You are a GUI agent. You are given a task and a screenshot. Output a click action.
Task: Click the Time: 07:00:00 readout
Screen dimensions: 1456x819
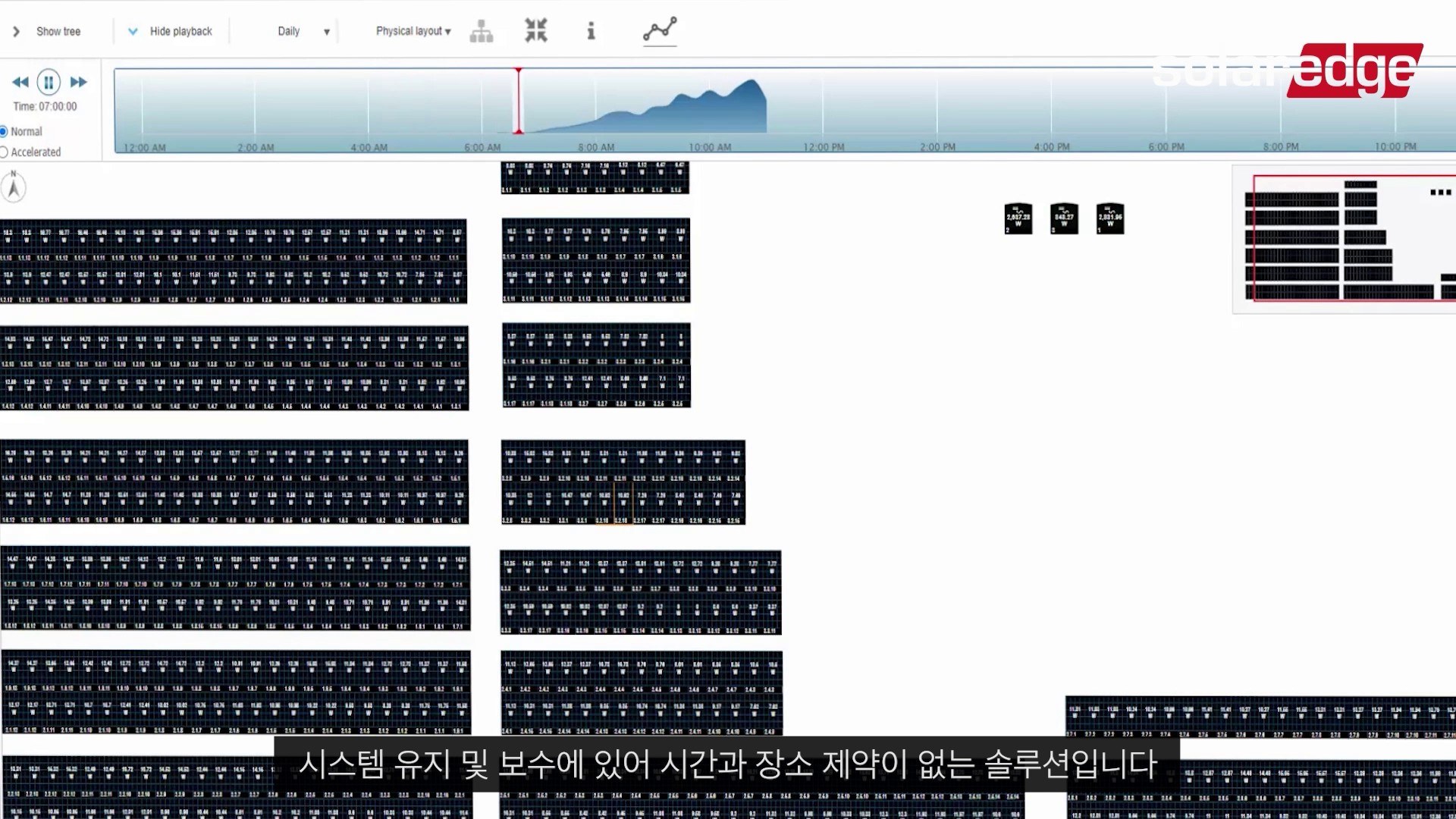point(45,107)
